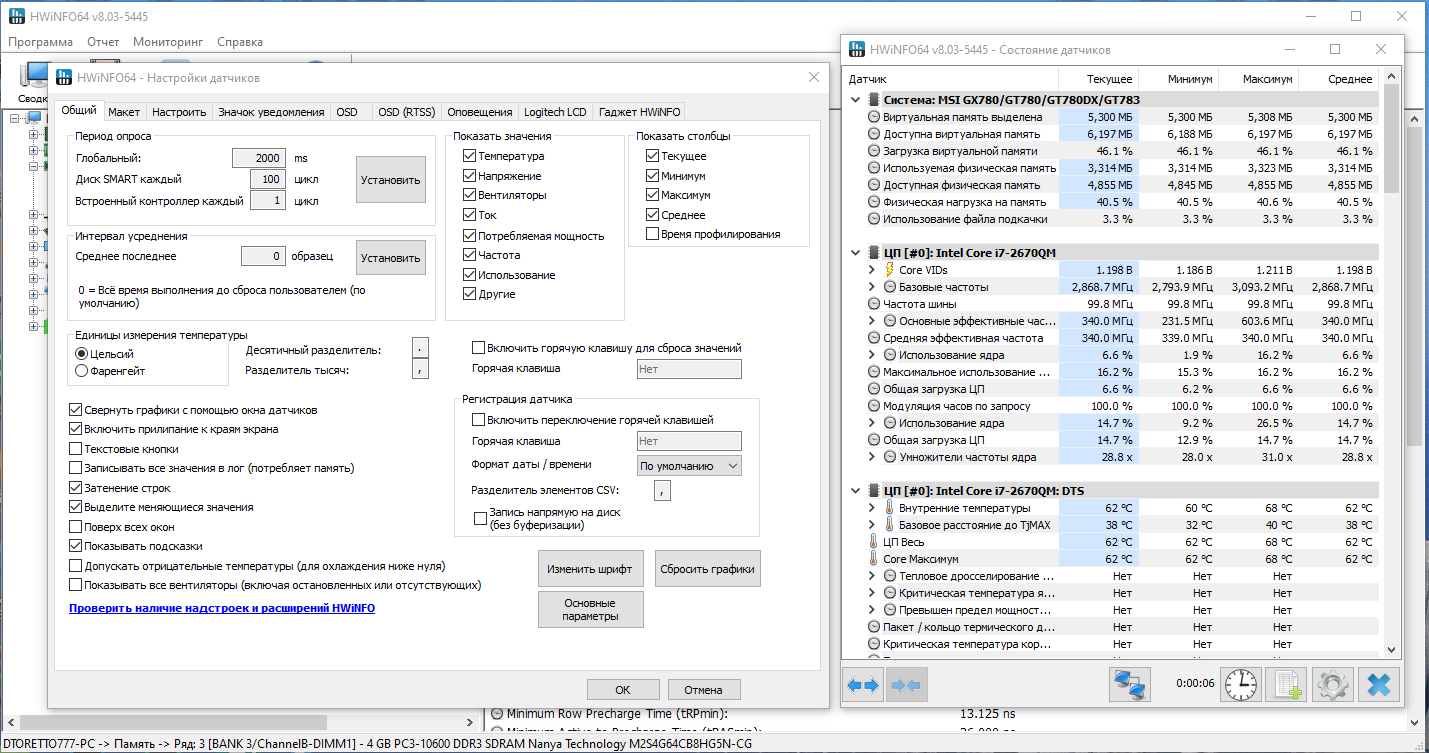Viewport: 1429px width, 753px height.
Task: Open the Мониторинг menu
Action: (x=168, y=42)
